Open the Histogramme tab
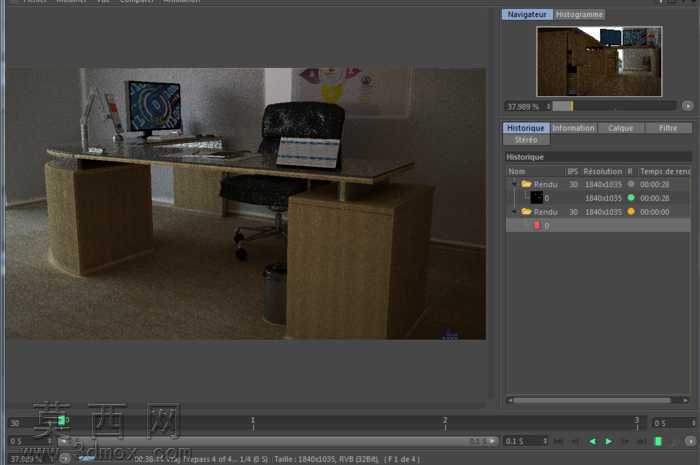Screen dimensions: 700x465 (x=579, y=14)
